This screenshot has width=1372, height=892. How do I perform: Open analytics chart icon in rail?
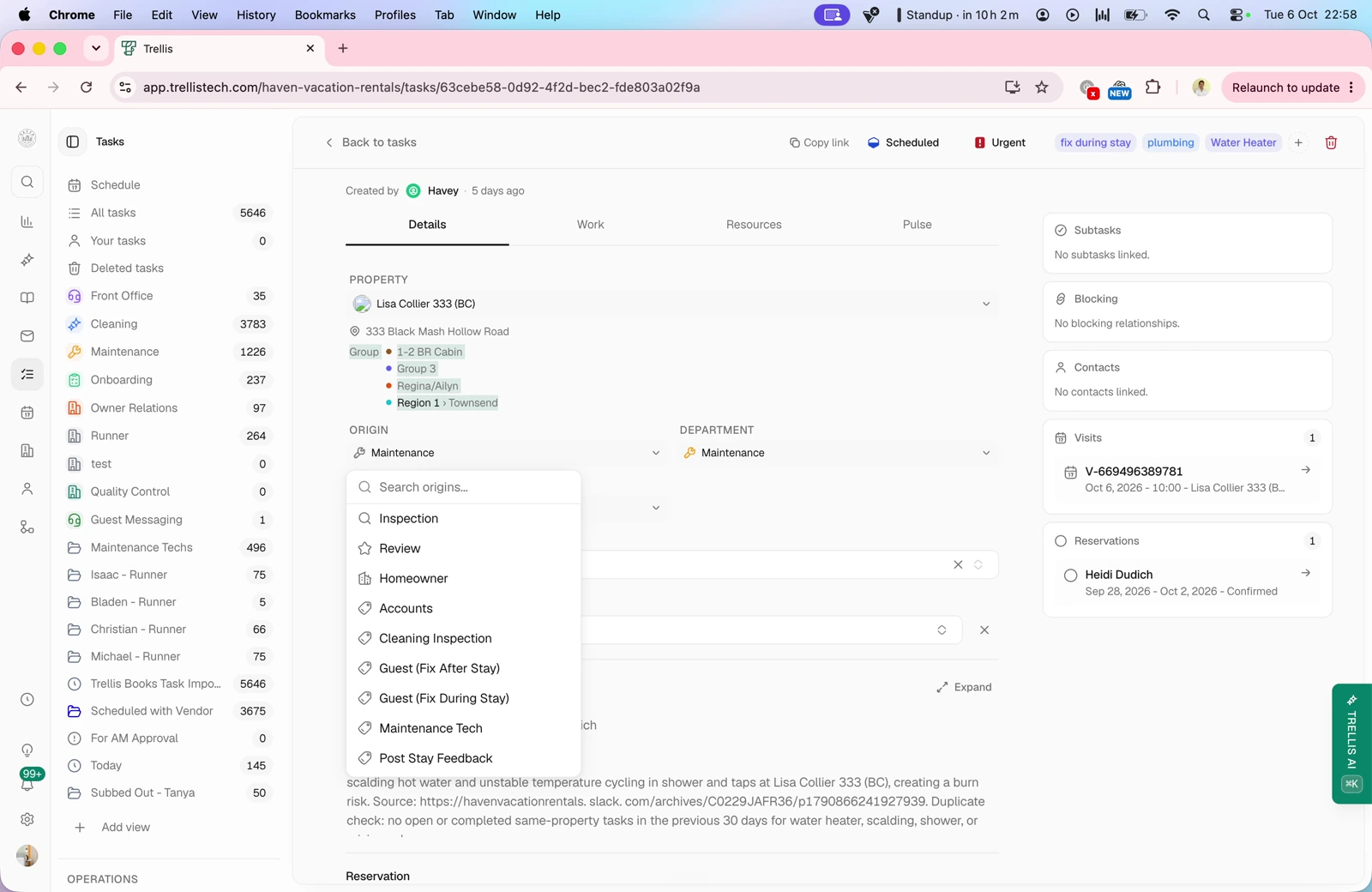click(27, 221)
